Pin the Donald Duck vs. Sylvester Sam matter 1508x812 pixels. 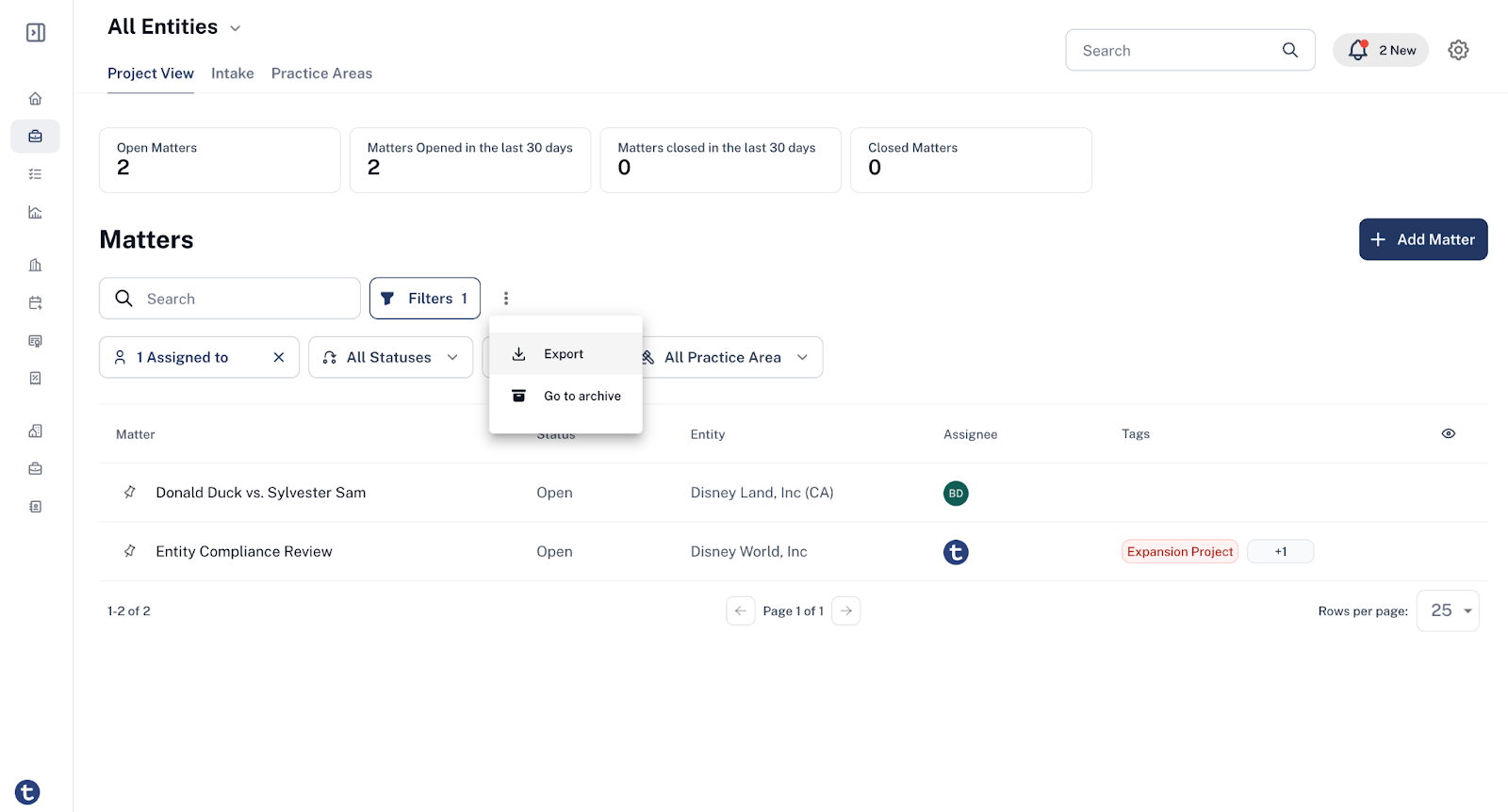(x=130, y=492)
